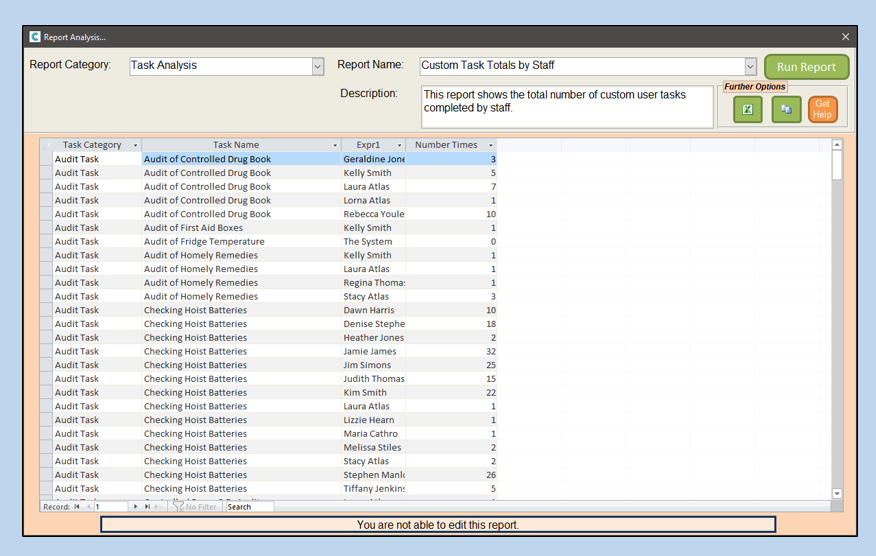The image size is (876, 556).
Task: Click the record Search box
Action: [248, 507]
